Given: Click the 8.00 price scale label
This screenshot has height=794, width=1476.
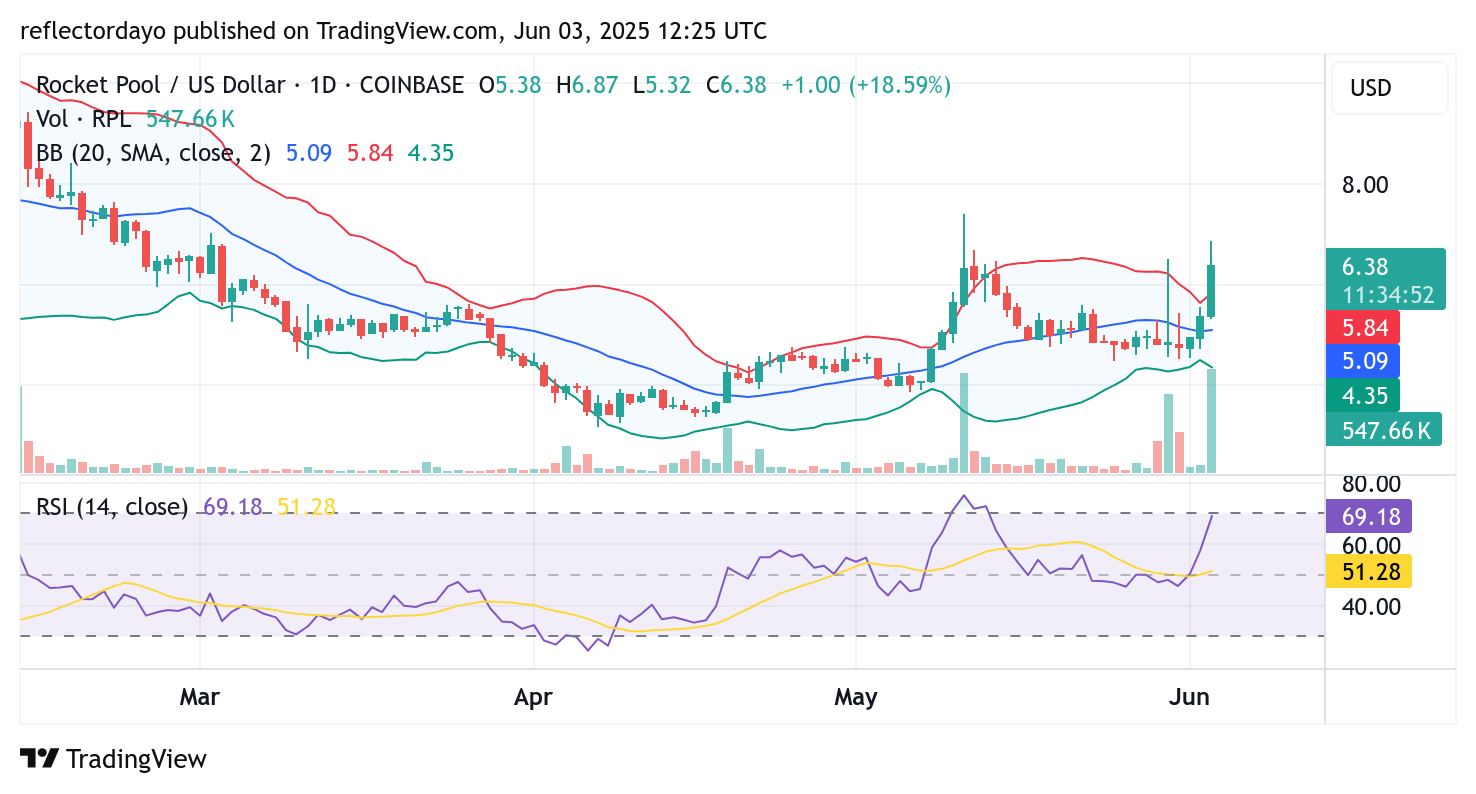Looking at the screenshot, I should pyautogui.click(x=1365, y=185).
